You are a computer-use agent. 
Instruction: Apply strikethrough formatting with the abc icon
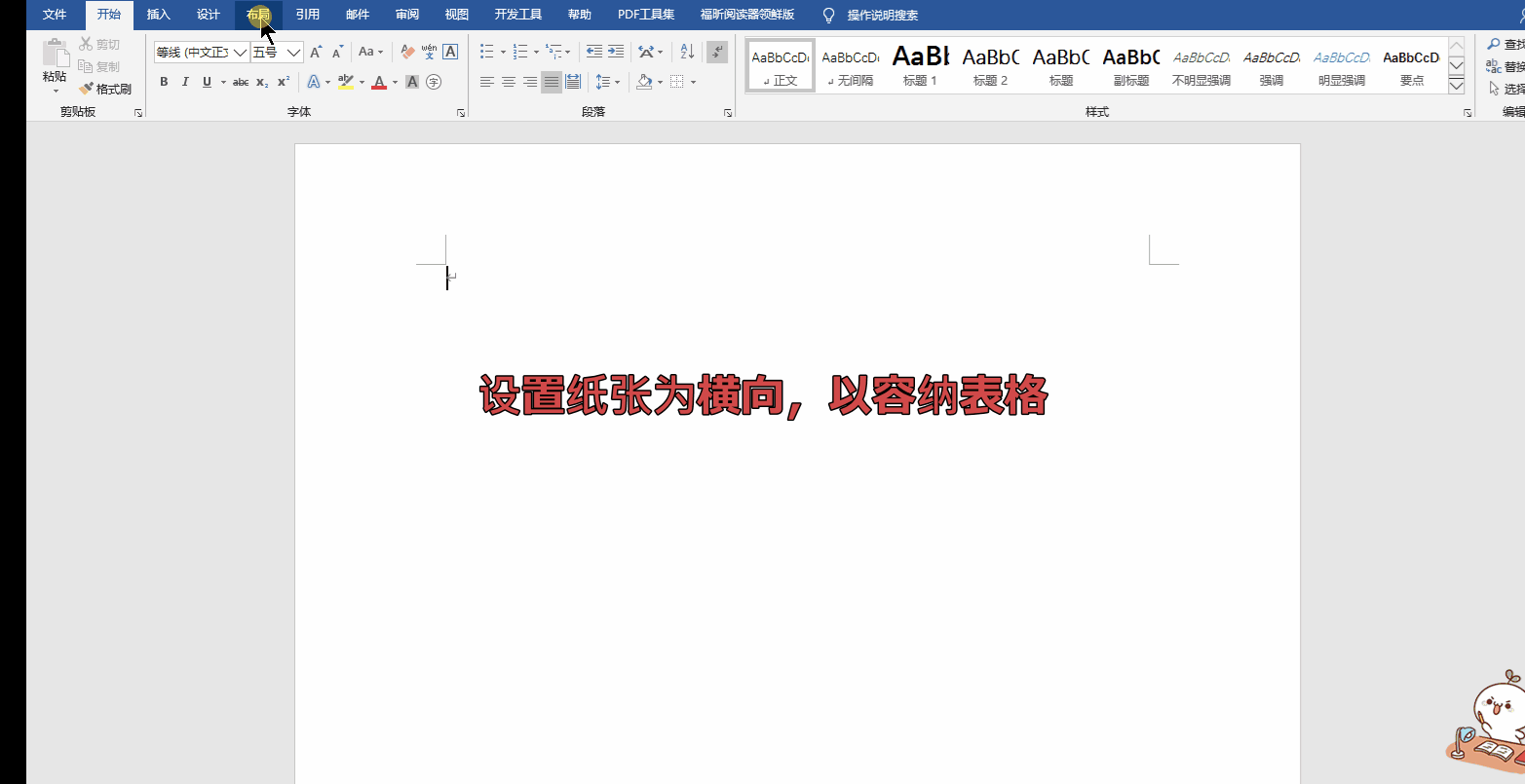[241, 82]
